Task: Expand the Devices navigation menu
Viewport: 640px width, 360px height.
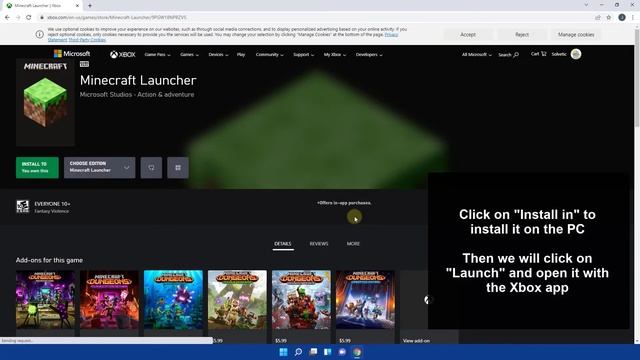Action: (x=218, y=55)
